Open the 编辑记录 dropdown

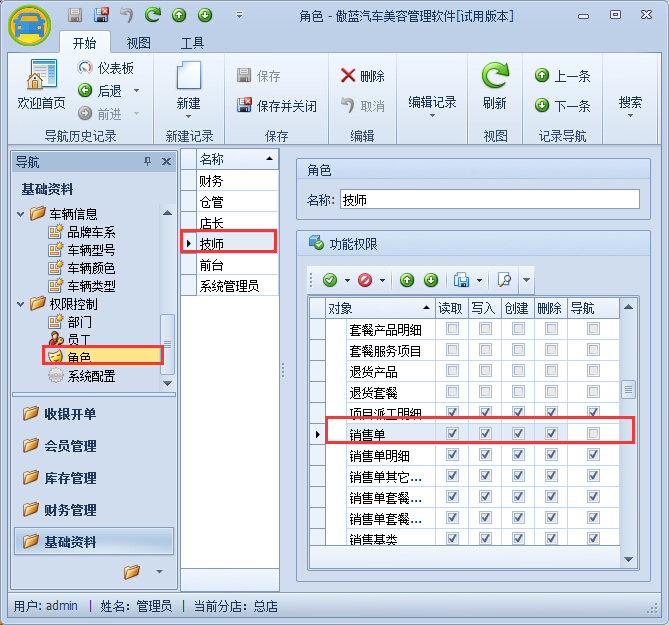pyautogui.click(x=432, y=103)
